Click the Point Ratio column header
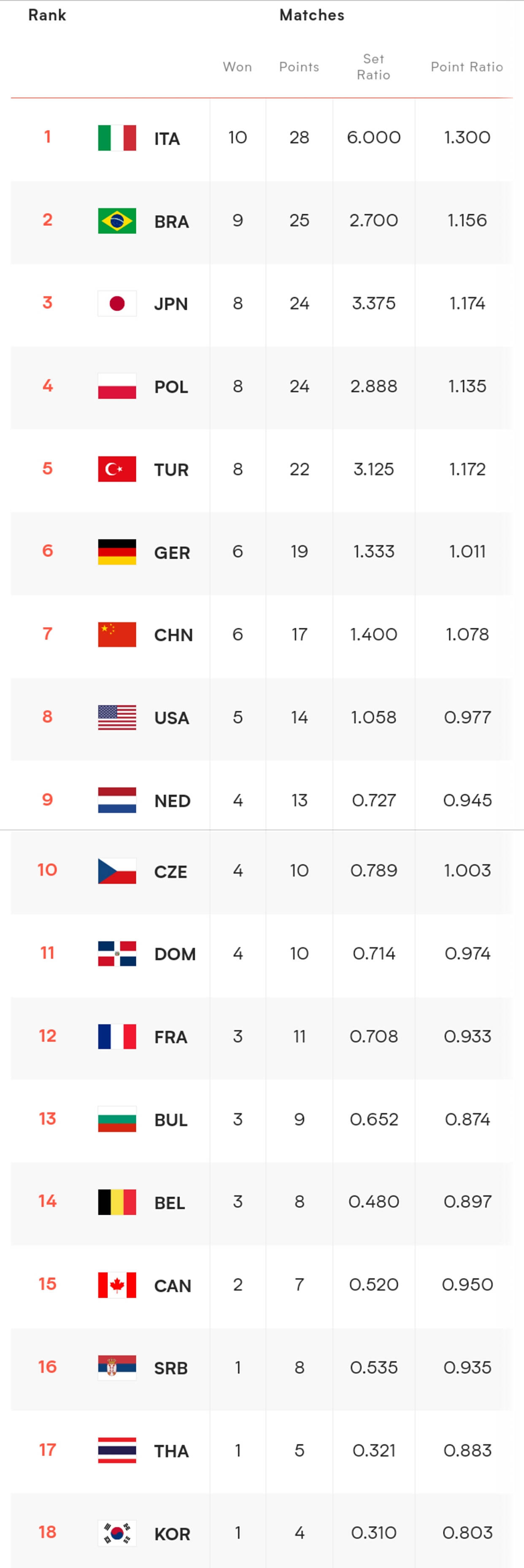The image size is (524, 1568). click(467, 67)
